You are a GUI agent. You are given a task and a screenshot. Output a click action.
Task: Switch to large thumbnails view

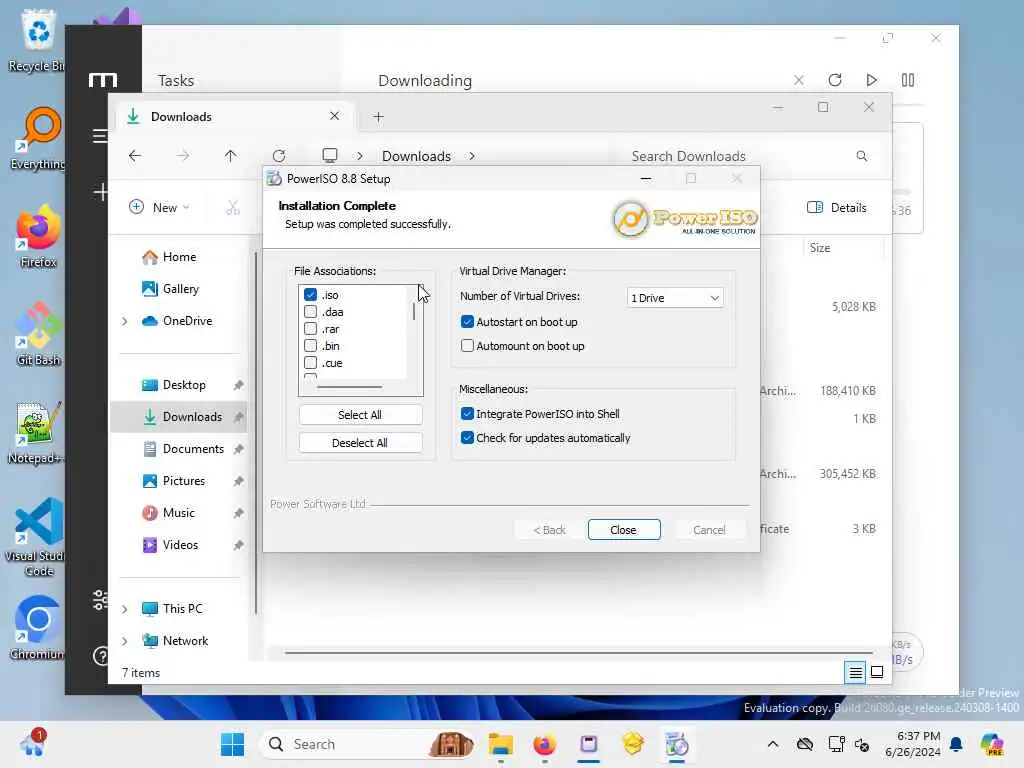click(x=877, y=672)
